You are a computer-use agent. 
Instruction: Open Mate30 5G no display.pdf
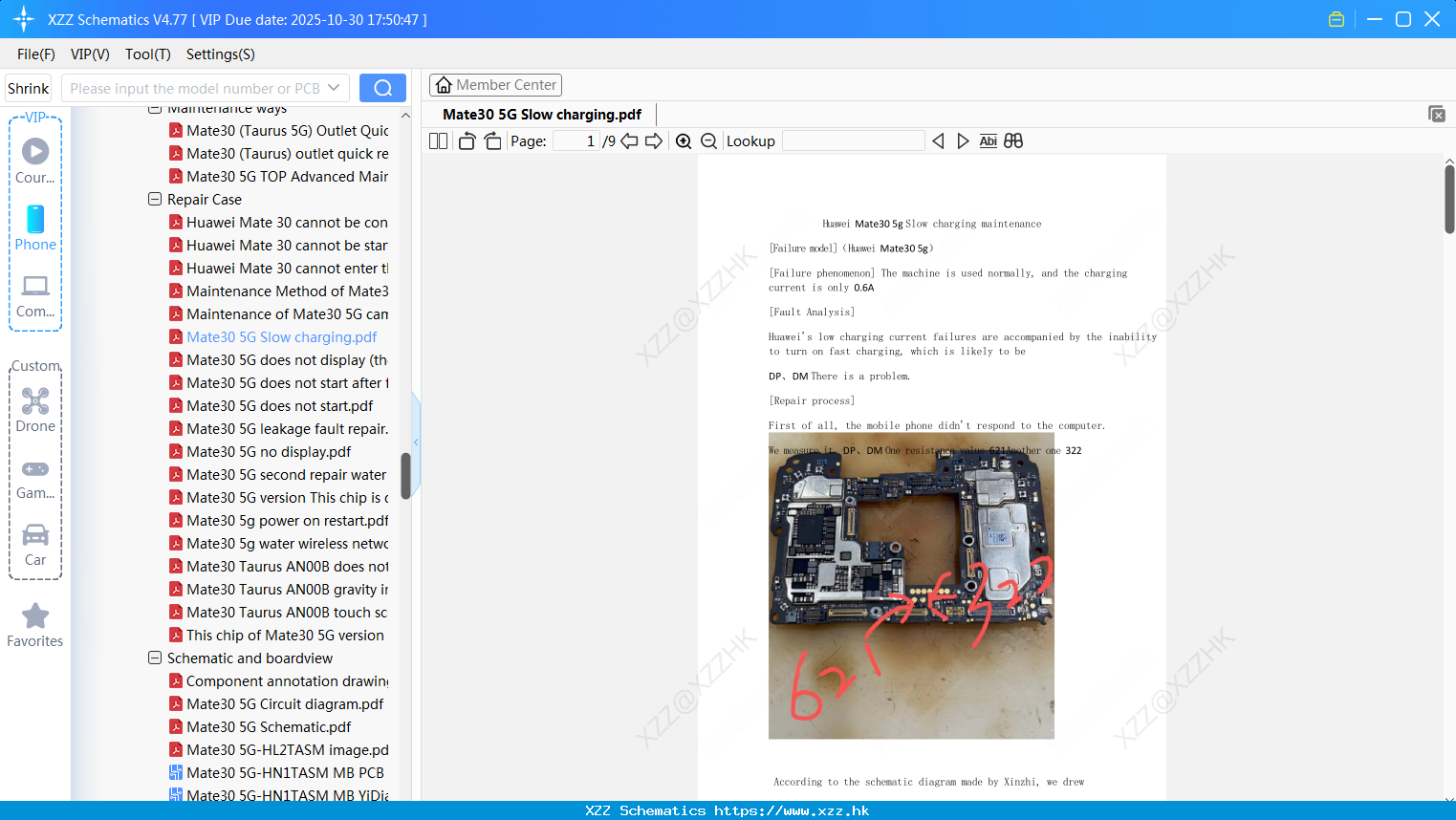(x=260, y=452)
